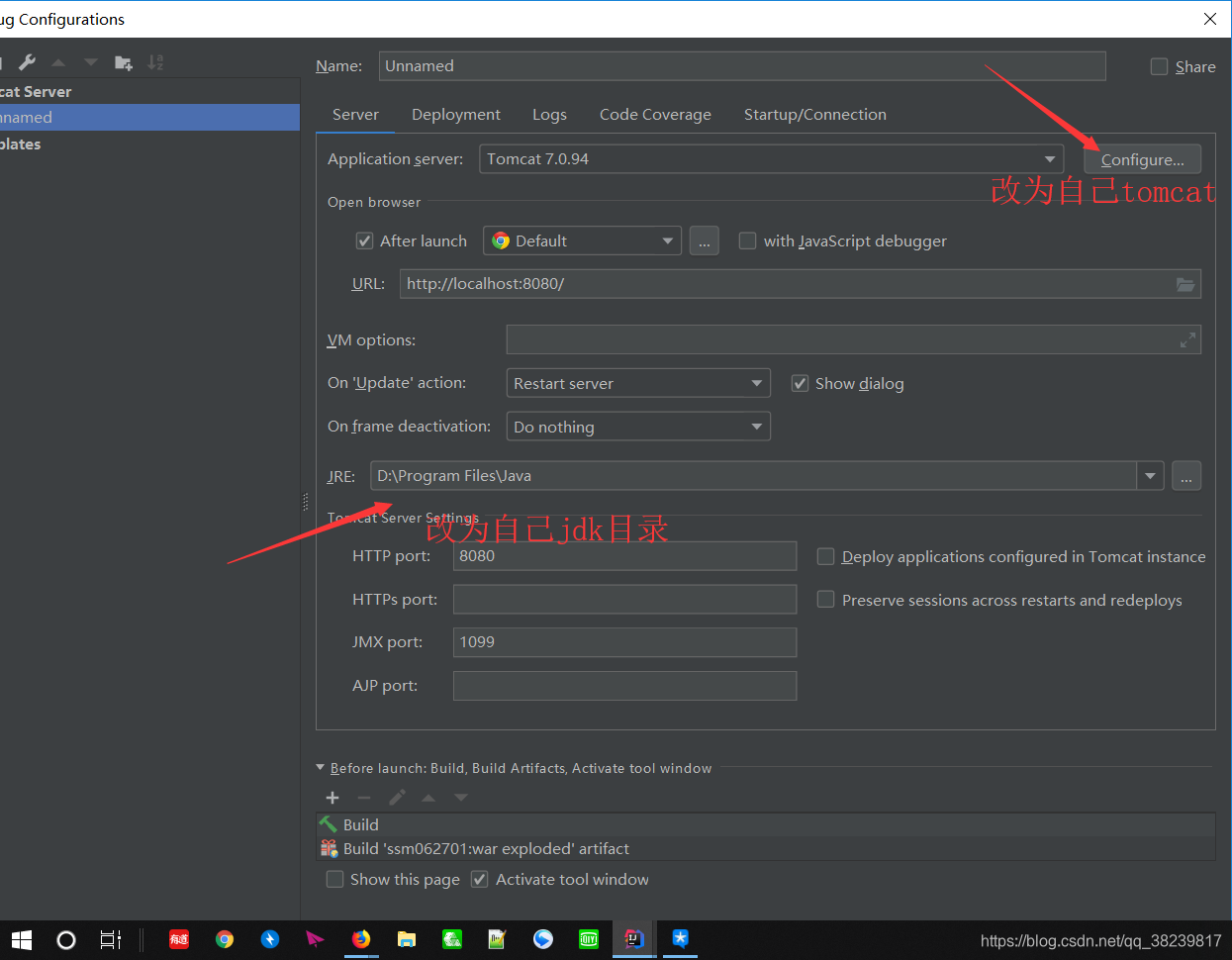Switch to IntelliJ IDEA in taskbar
Image resolution: width=1232 pixels, height=960 pixels.
click(634, 939)
